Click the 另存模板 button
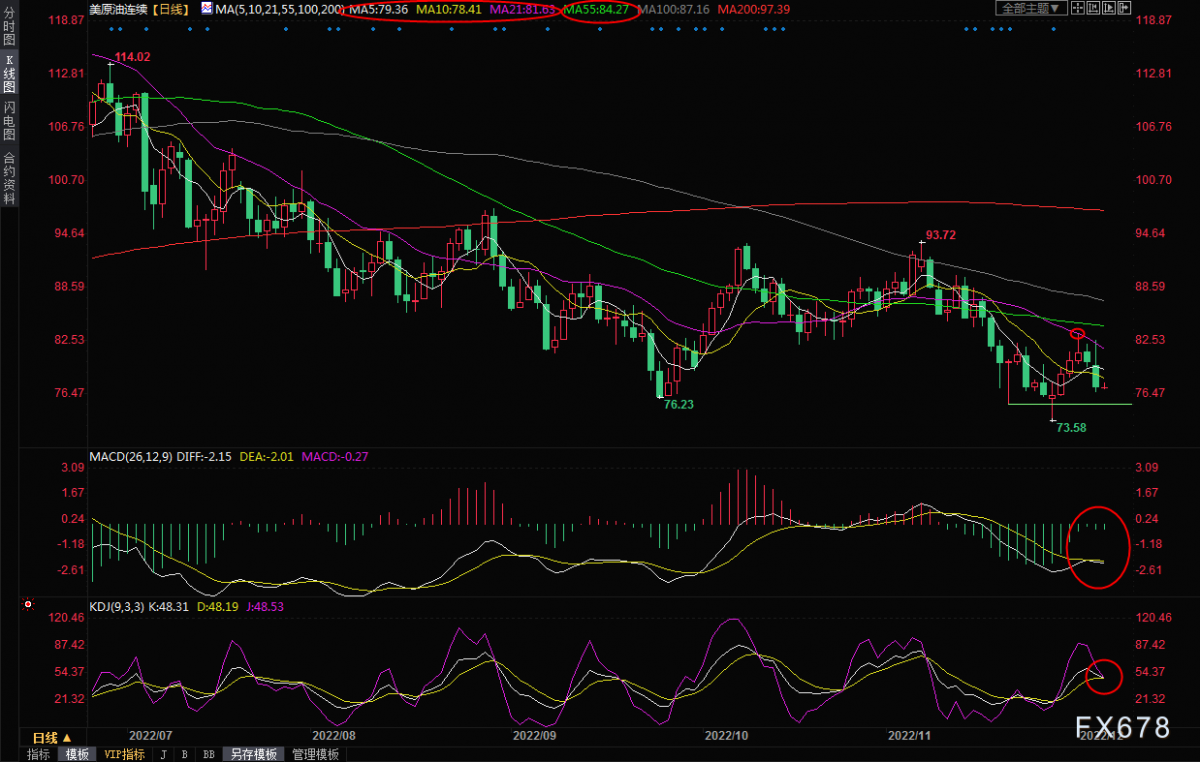The width and height of the screenshot is (1200, 762). [x=253, y=754]
